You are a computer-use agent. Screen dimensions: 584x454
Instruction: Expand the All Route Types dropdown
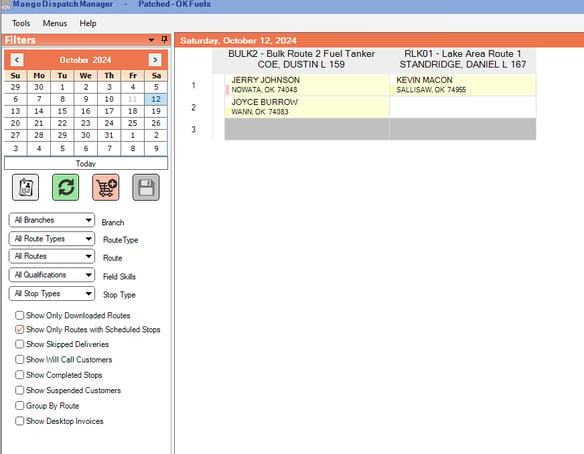point(52,239)
